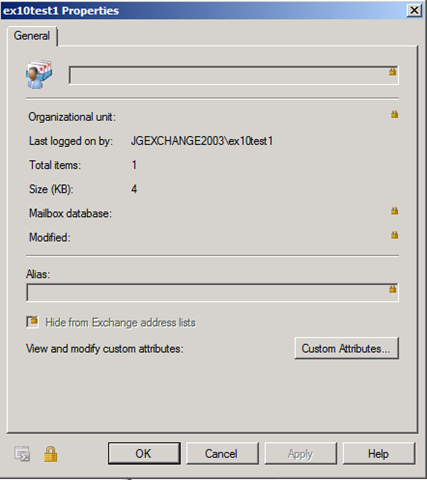
Task: Click the Modified label
Action: 50,238
